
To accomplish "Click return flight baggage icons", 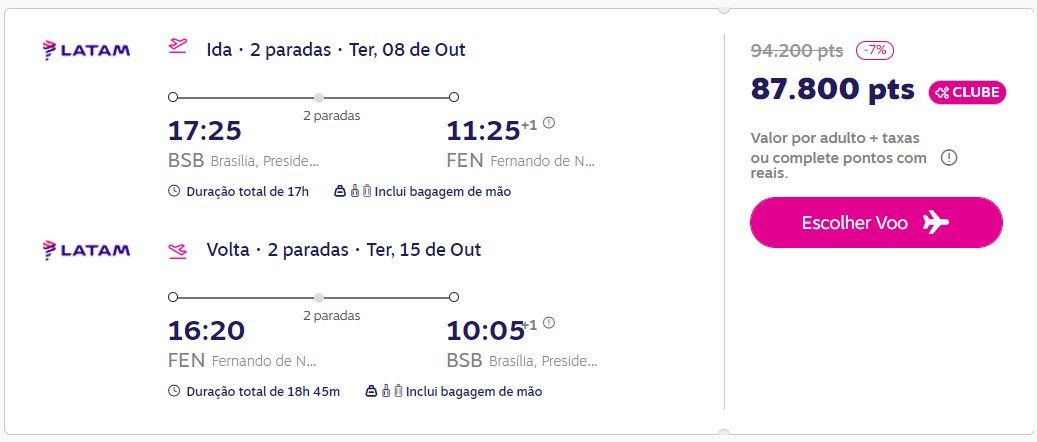I will (384, 392).
